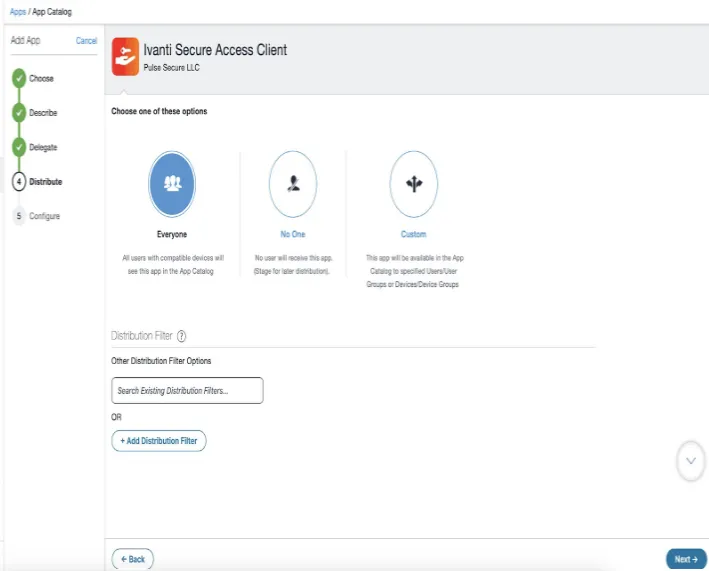The height and width of the screenshot is (571, 709).
Task: Click the Everyone option description text
Action: (172, 264)
